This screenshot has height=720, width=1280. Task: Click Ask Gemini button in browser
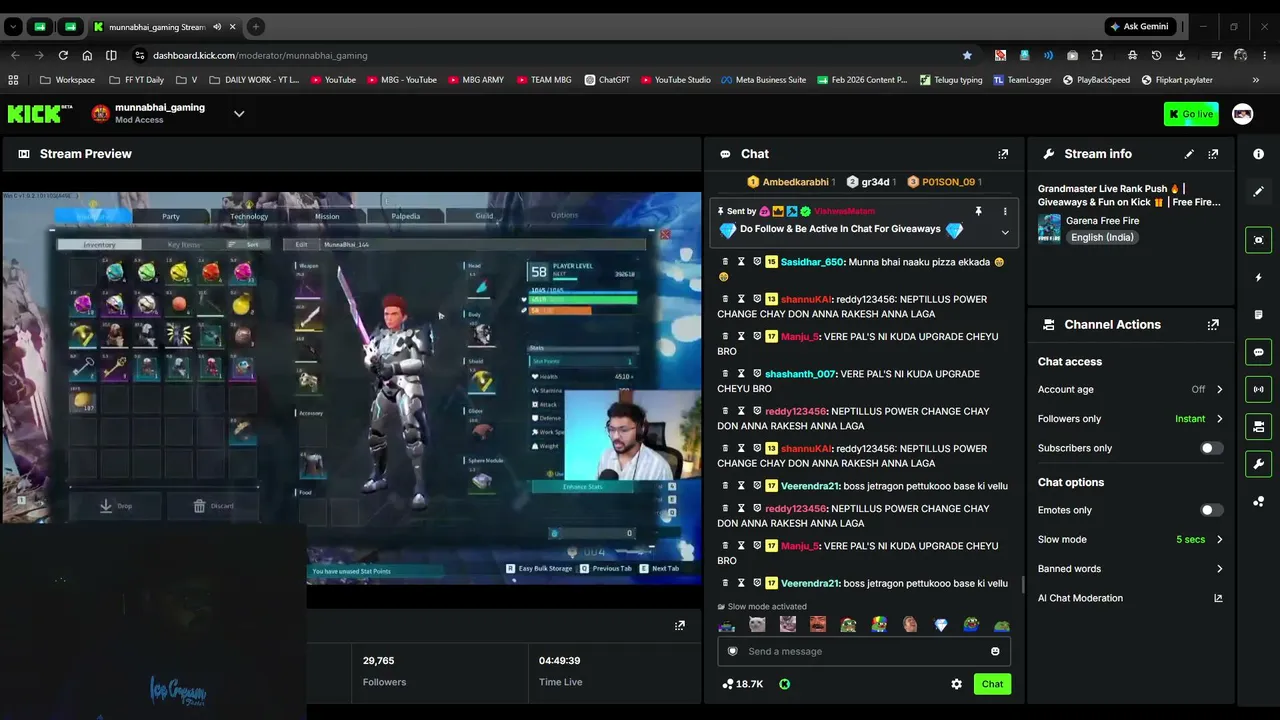tap(1139, 27)
